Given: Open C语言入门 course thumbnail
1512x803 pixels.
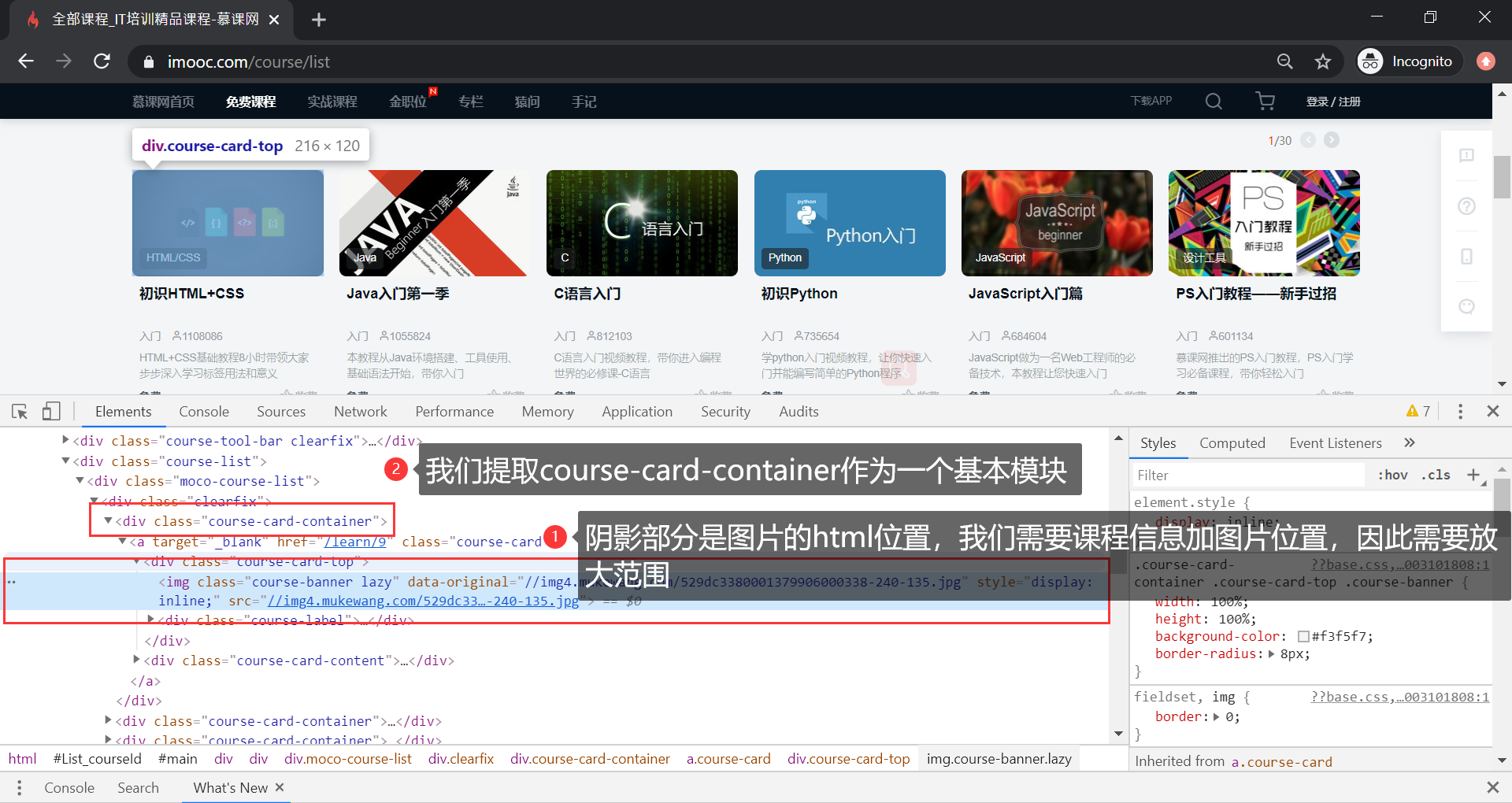Looking at the screenshot, I should (x=642, y=223).
